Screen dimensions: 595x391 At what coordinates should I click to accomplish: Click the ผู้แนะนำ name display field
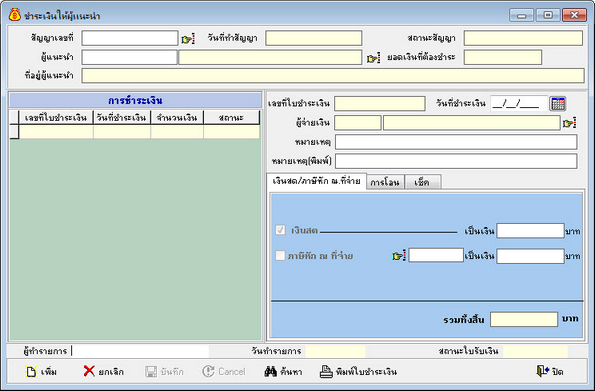pyautogui.click(x=270, y=58)
